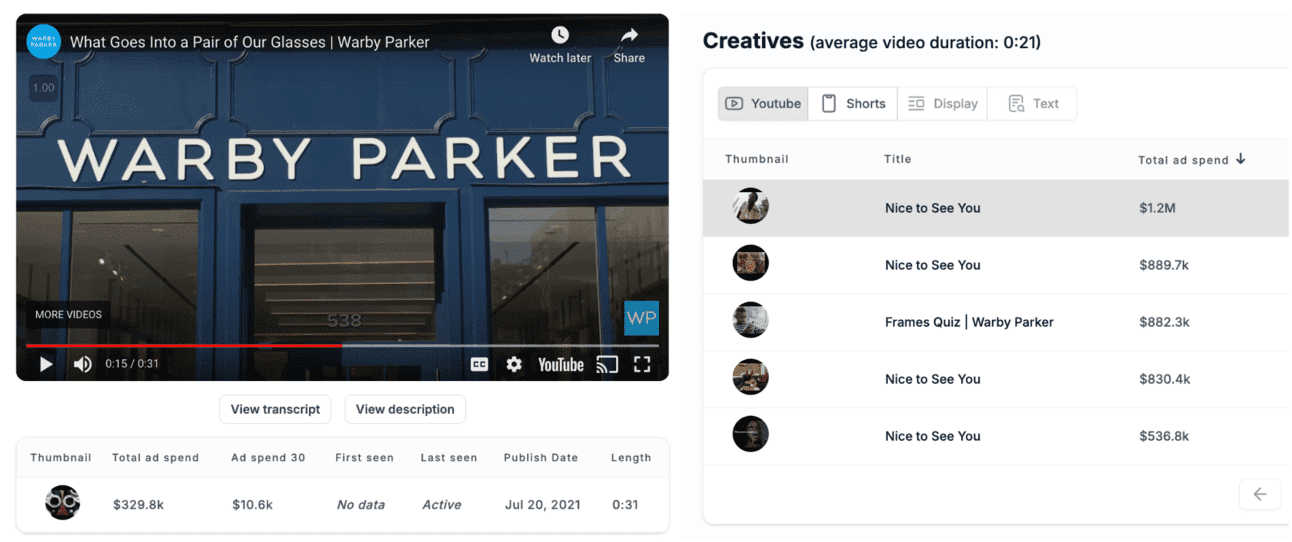Sort by Total ad spend column arrow

tap(1240, 159)
